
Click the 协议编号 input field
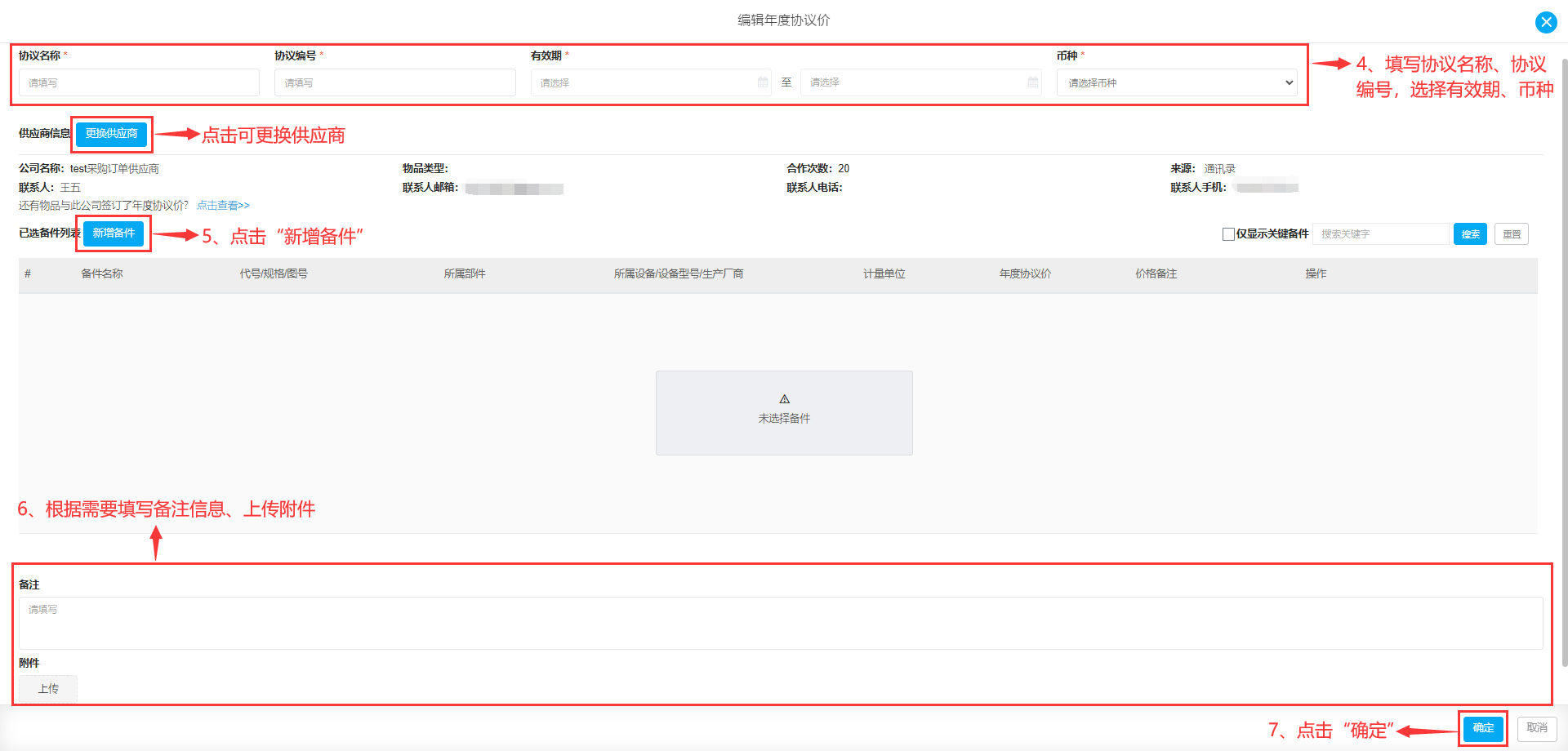[x=395, y=82]
